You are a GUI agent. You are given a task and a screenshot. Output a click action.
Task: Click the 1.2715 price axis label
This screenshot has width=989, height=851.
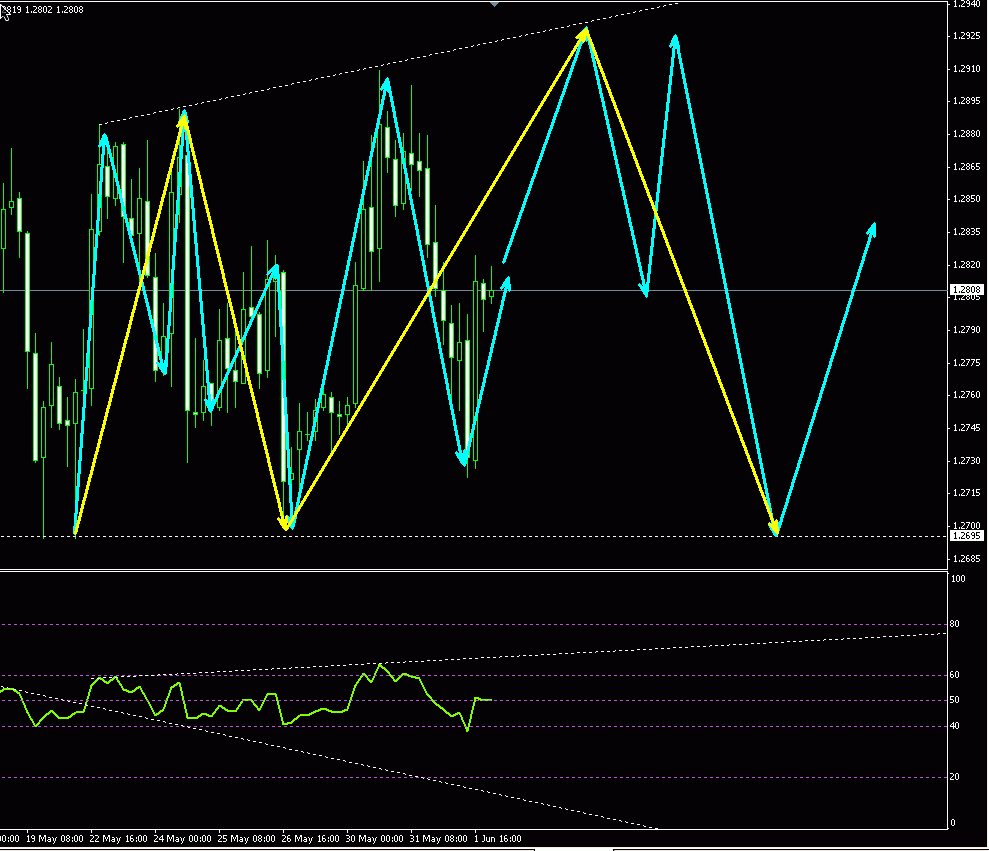pos(967,493)
